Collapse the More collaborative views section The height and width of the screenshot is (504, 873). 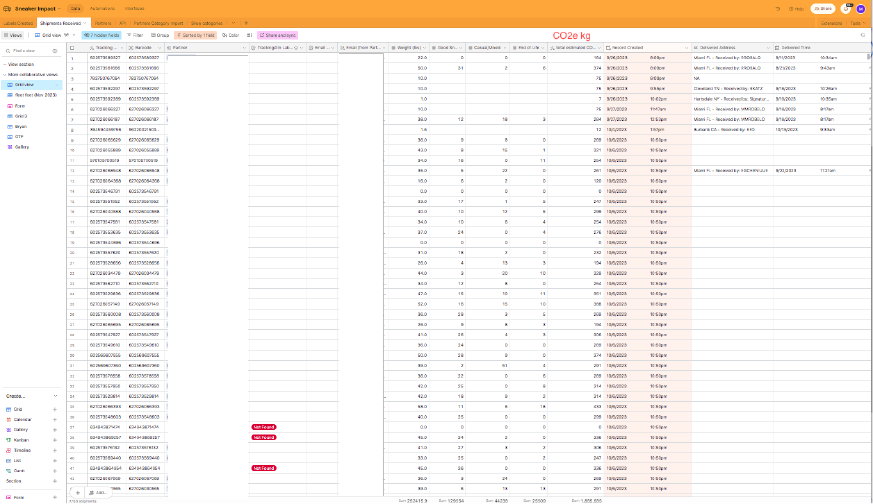[x=5, y=74]
